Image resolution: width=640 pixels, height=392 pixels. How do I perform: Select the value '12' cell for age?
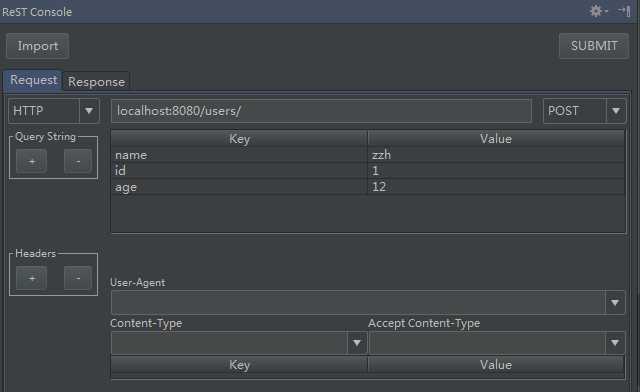point(496,187)
